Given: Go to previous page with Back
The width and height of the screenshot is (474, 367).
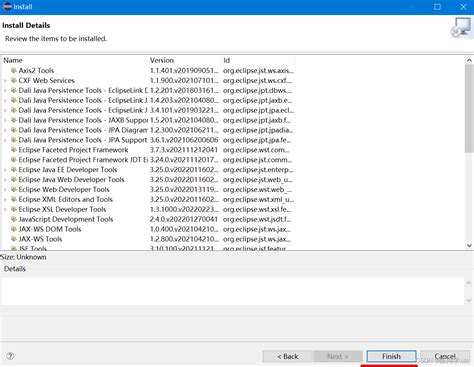Looking at the screenshot, I should coord(288,356).
